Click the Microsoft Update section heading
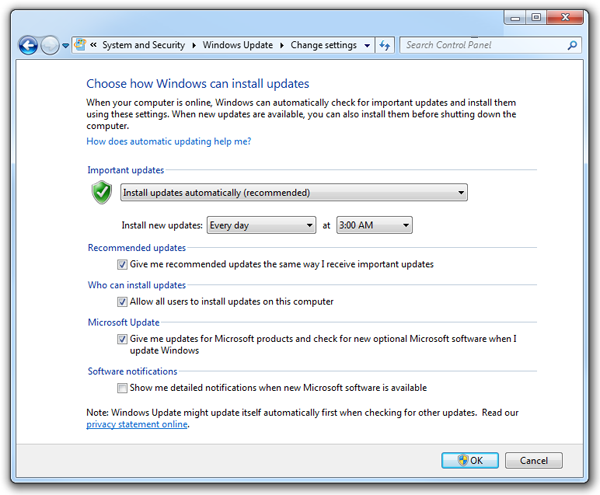The height and width of the screenshot is (495, 600). (124, 322)
